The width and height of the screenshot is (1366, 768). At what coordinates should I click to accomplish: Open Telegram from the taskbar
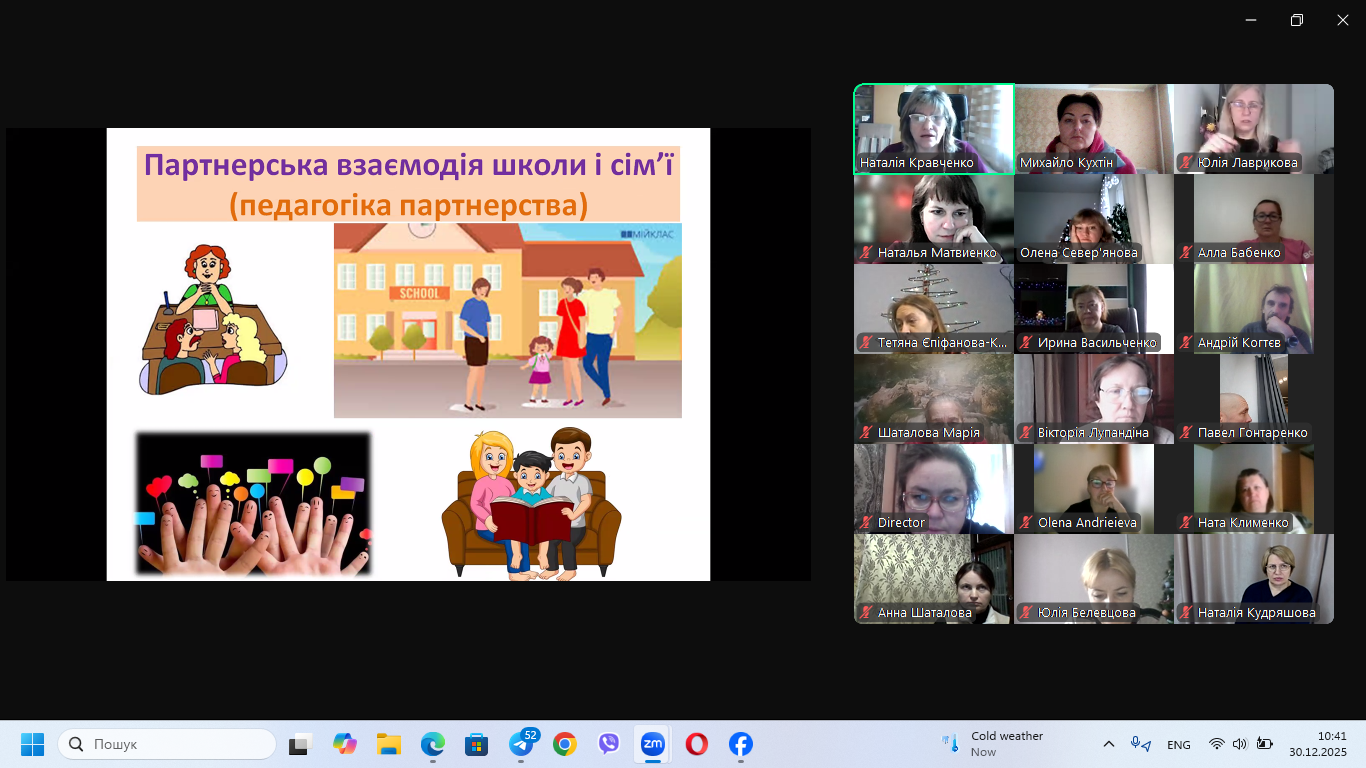(x=521, y=744)
